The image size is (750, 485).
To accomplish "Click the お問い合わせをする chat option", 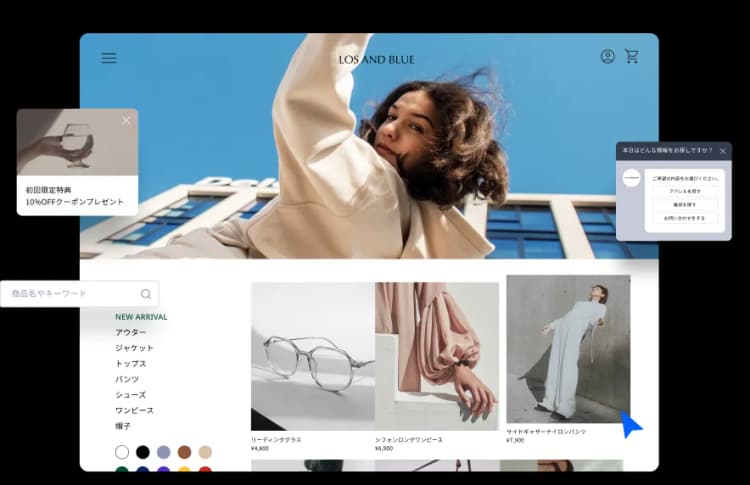I will (684, 217).
